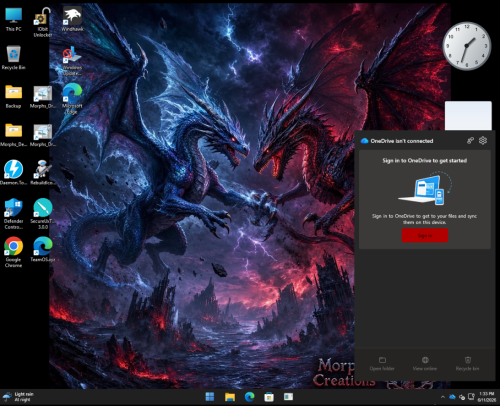Select the Microsoft Edge desktop shortcut
This screenshot has width=500, height=406.
pos(72,99)
